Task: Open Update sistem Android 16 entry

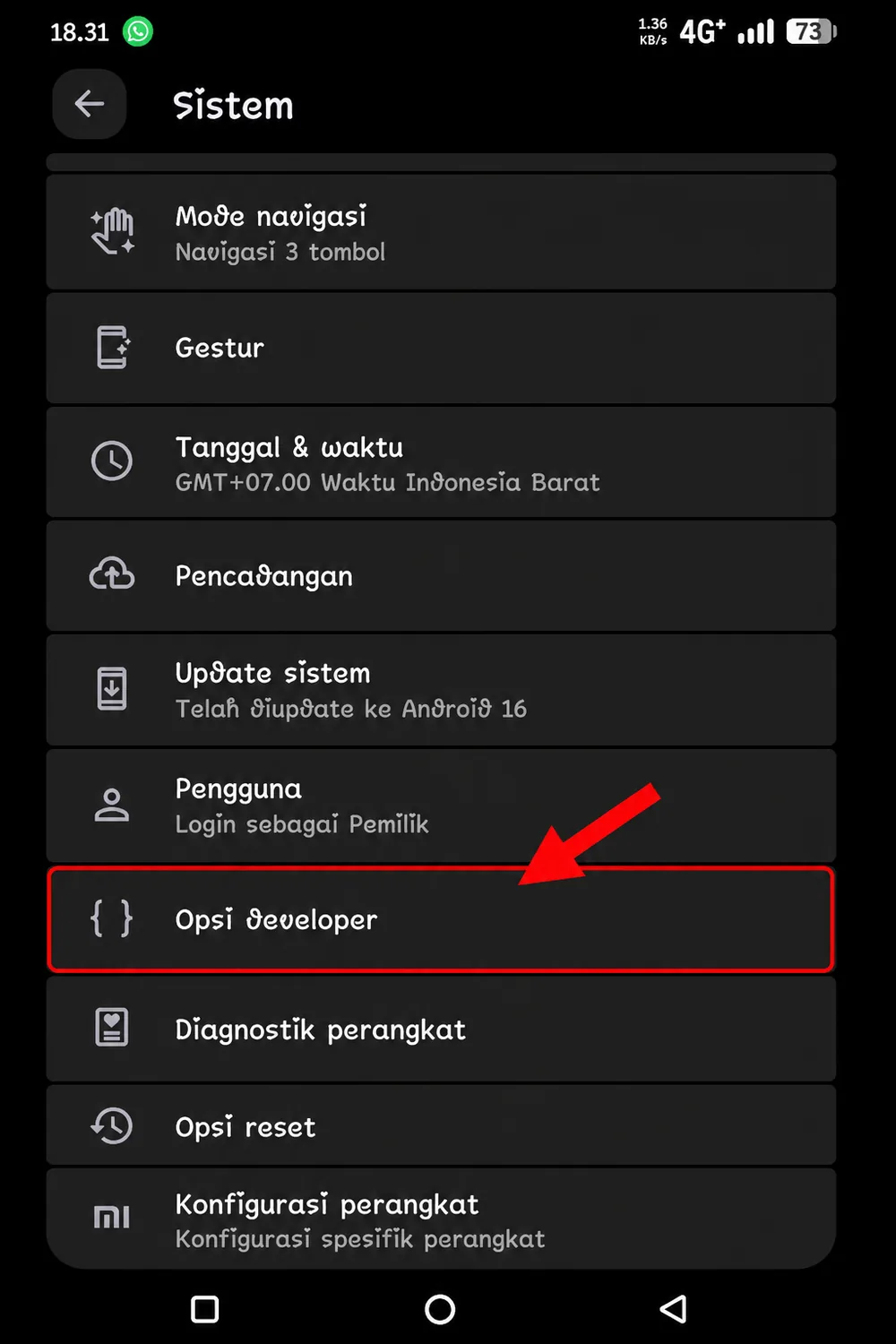Action: pyautogui.click(x=441, y=690)
